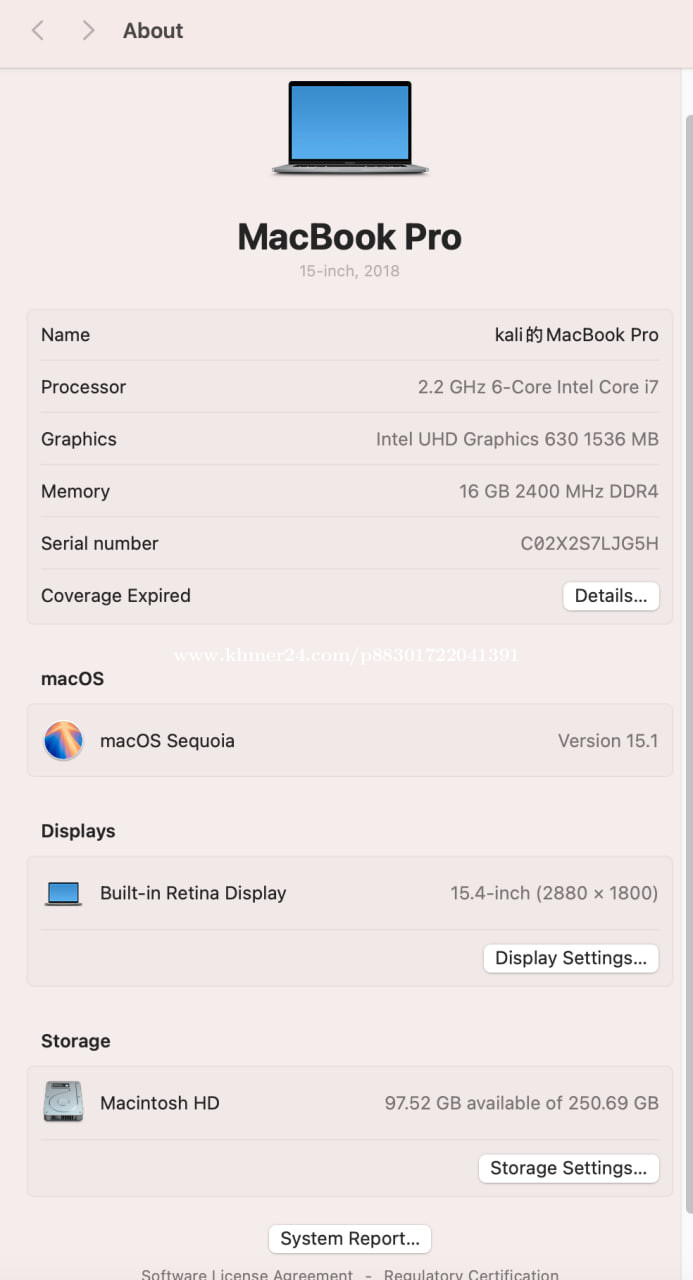The image size is (693, 1280).
Task: Click the Processor row value
Action: (538, 388)
